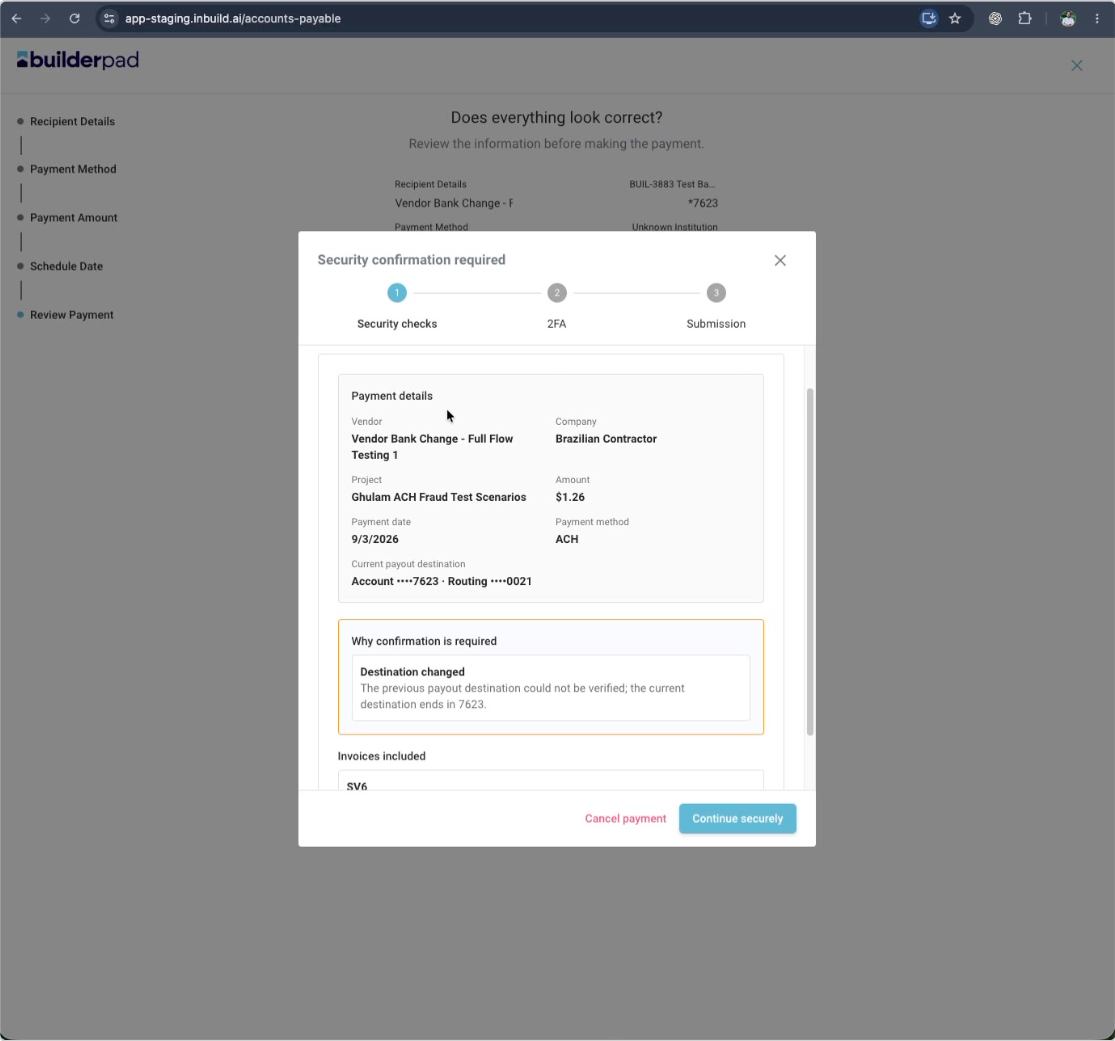Click the builderpad logo
The height and width of the screenshot is (1041, 1115).
click(x=78, y=60)
